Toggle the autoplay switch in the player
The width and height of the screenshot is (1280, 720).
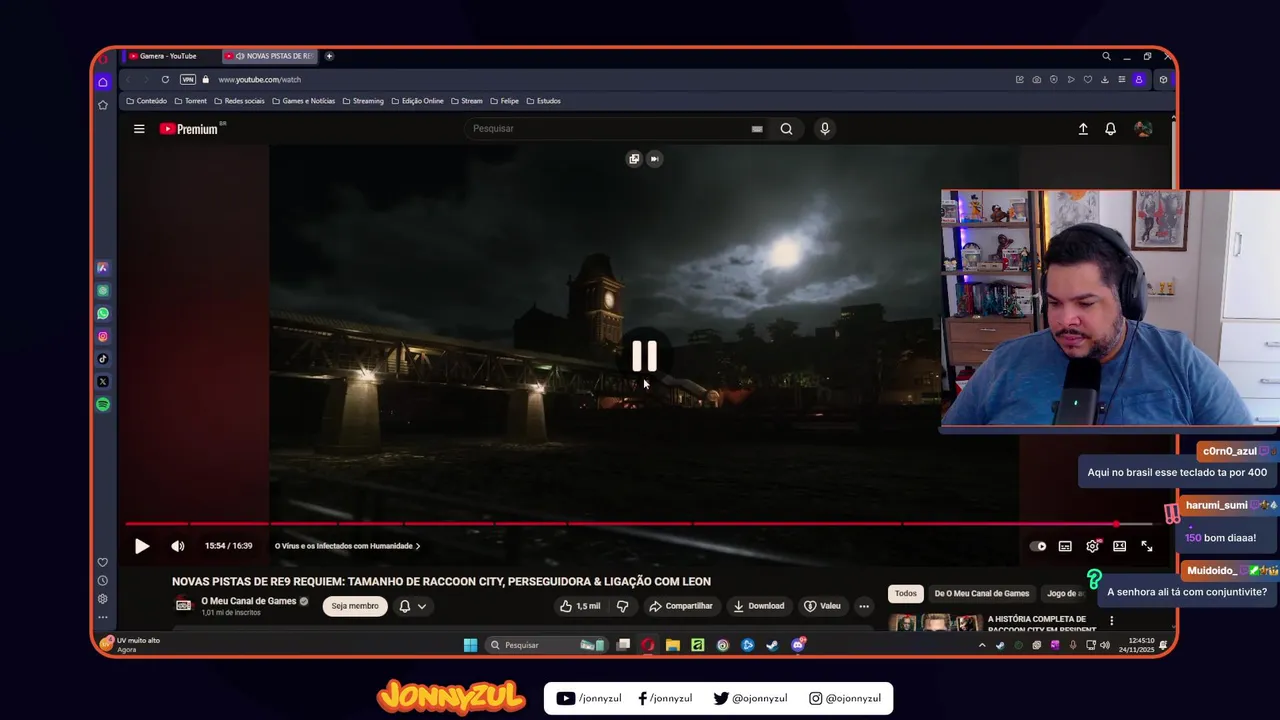[x=1038, y=546]
